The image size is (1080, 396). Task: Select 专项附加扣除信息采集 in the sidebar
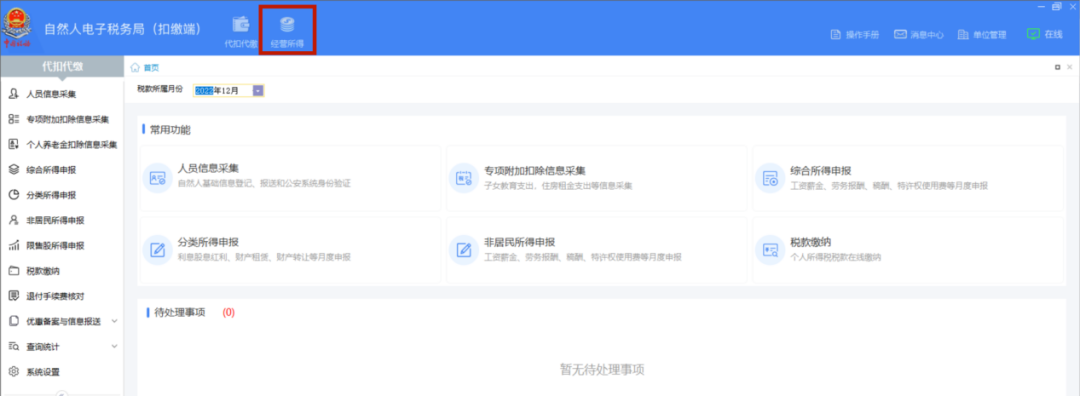(x=62, y=119)
